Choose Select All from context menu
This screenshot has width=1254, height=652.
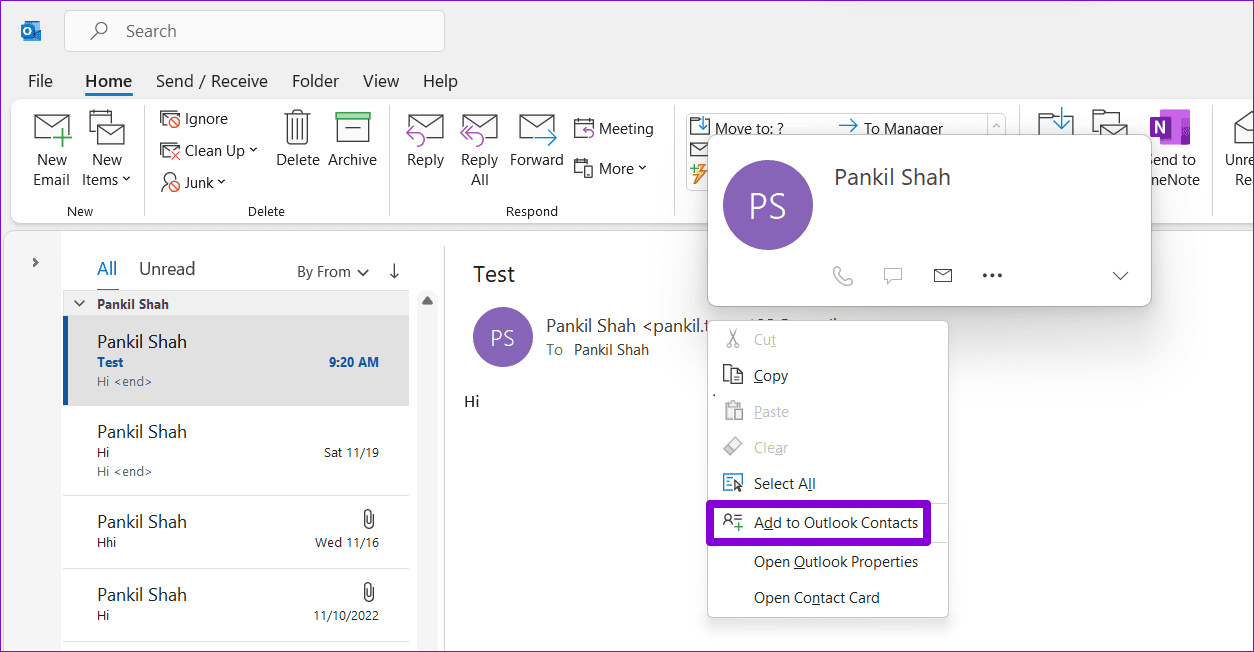[827, 484]
